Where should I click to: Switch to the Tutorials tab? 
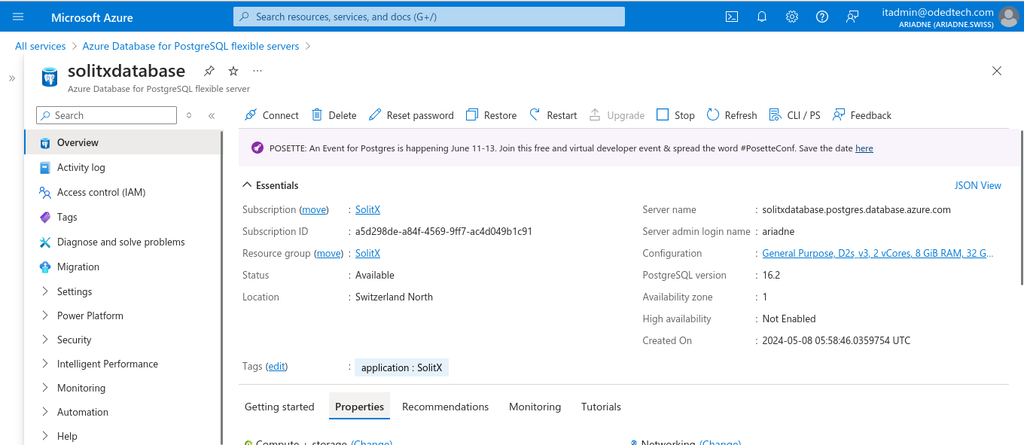tap(601, 406)
